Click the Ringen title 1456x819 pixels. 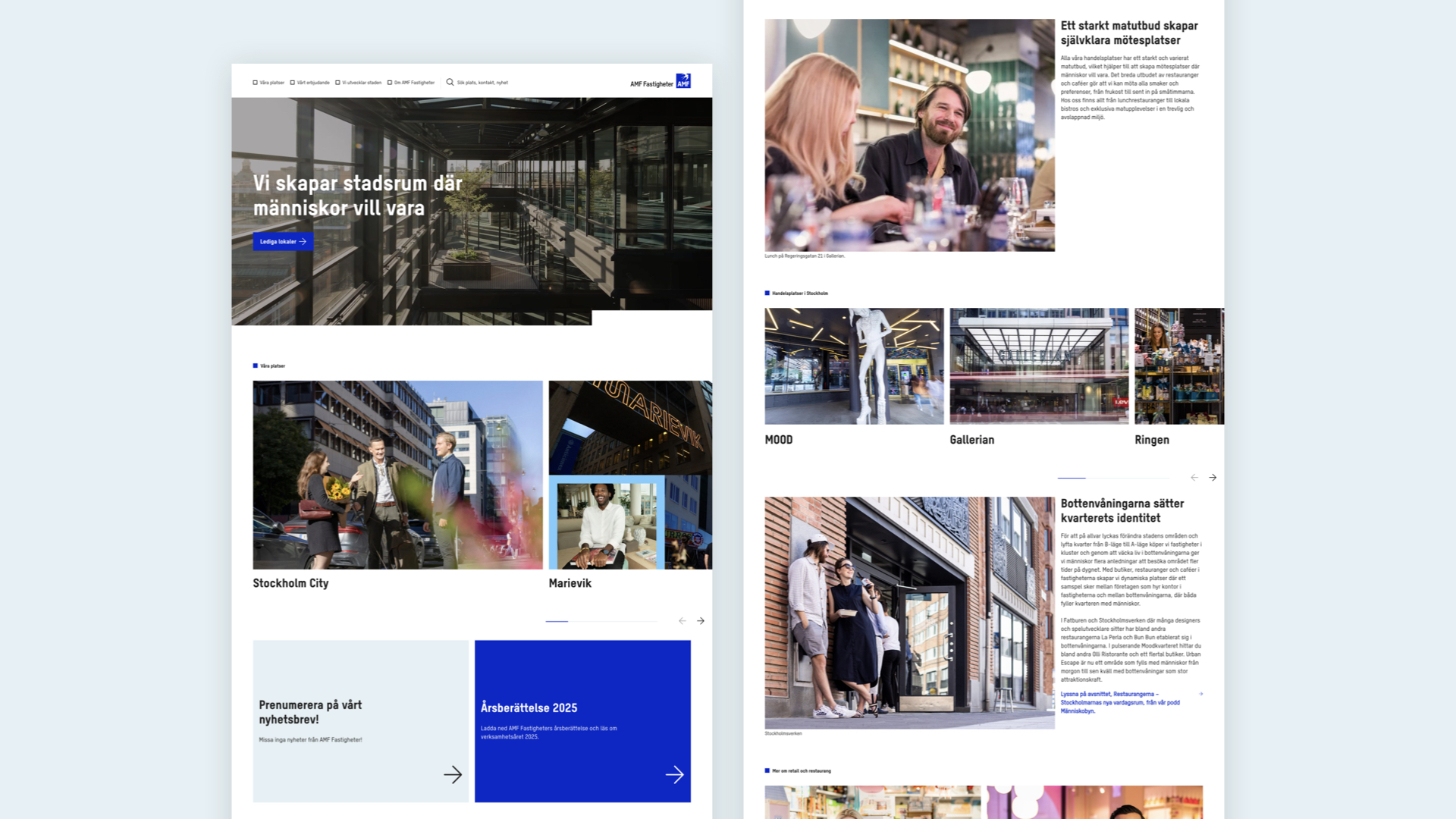coord(1151,440)
